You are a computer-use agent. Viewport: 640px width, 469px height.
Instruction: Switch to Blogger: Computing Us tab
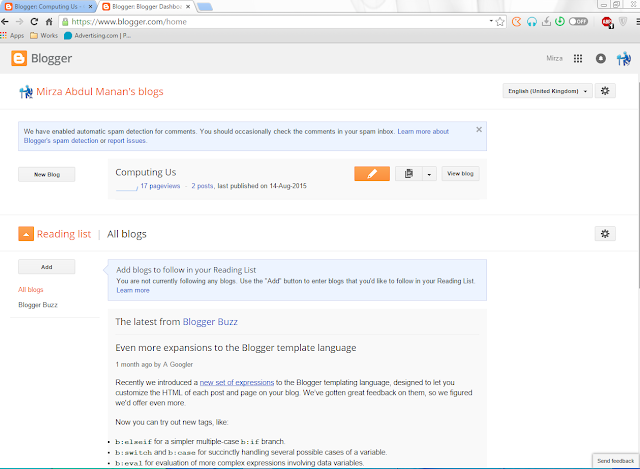click(x=48, y=7)
